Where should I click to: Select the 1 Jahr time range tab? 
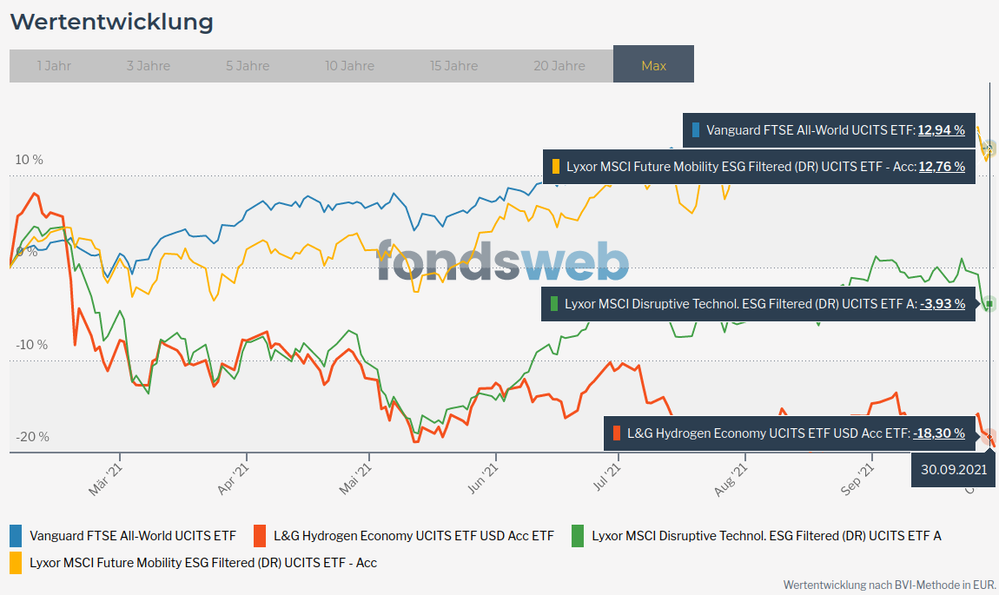point(53,66)
